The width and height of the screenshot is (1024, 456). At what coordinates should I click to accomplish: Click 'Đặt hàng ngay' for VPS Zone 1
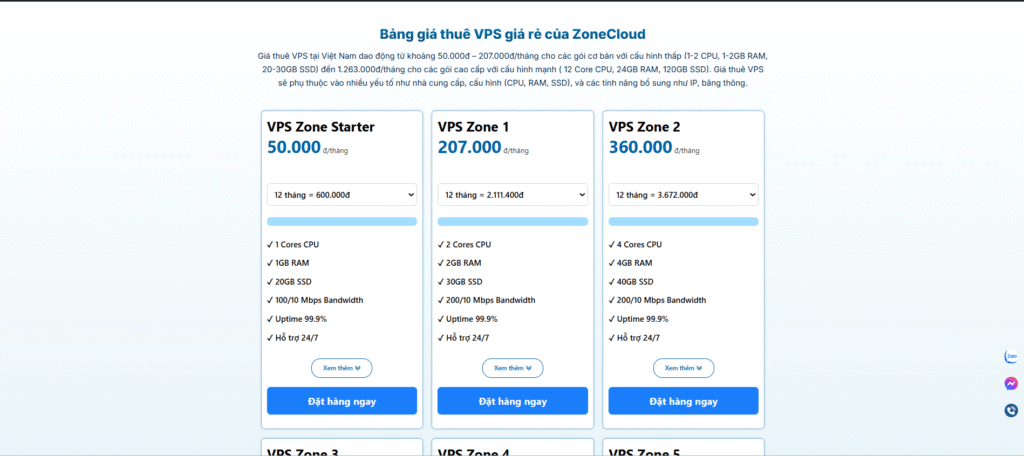coord(512,401)
